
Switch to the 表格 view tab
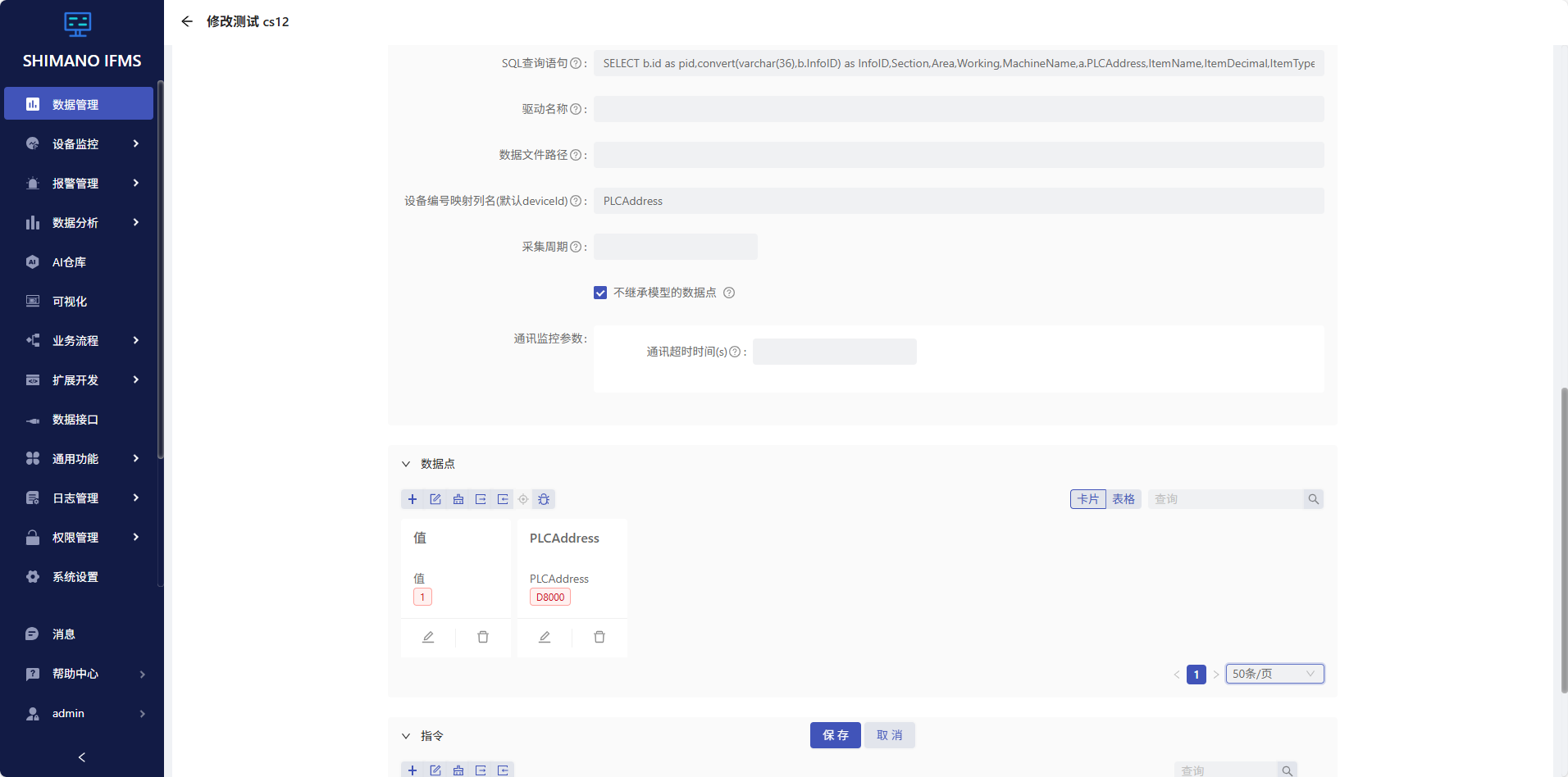pos(1124,498)
